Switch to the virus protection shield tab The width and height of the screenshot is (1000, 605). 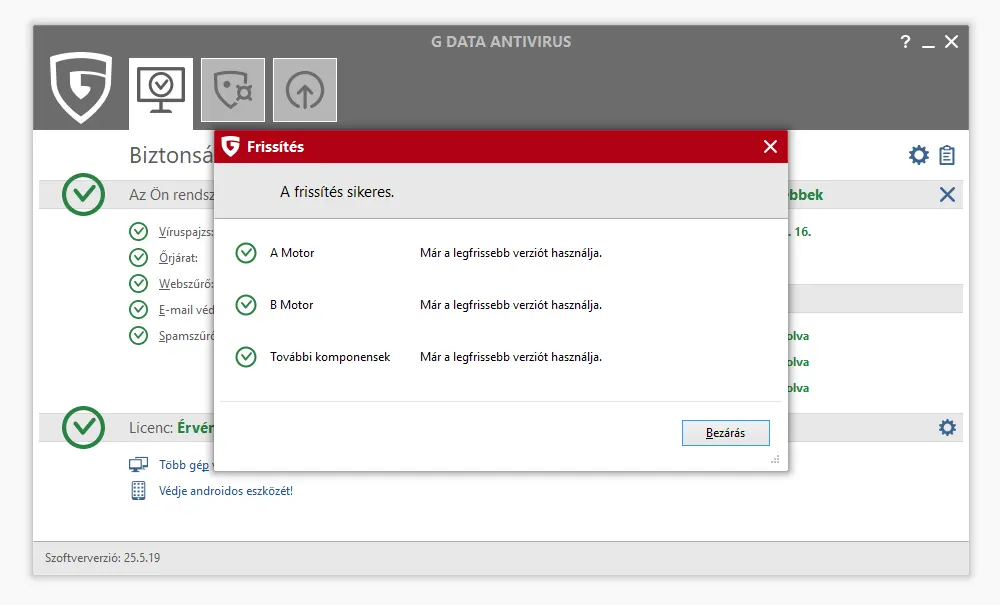pos(233,91)
